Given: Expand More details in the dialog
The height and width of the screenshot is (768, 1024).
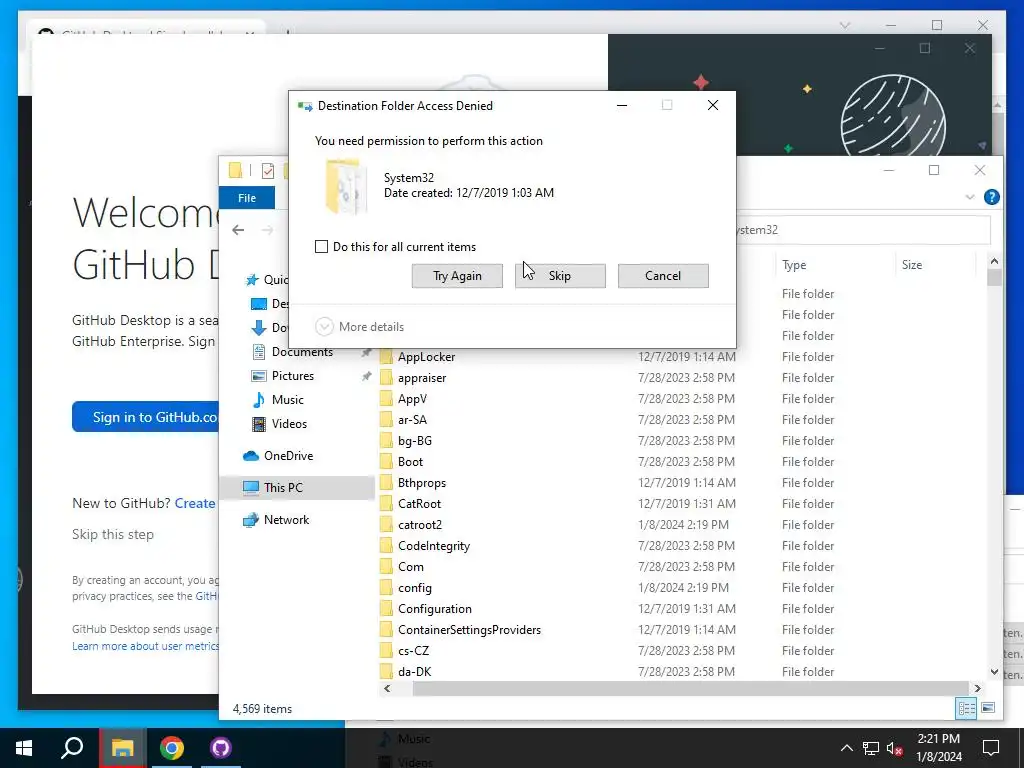Looking at the screenshot, I should [360, 327].
